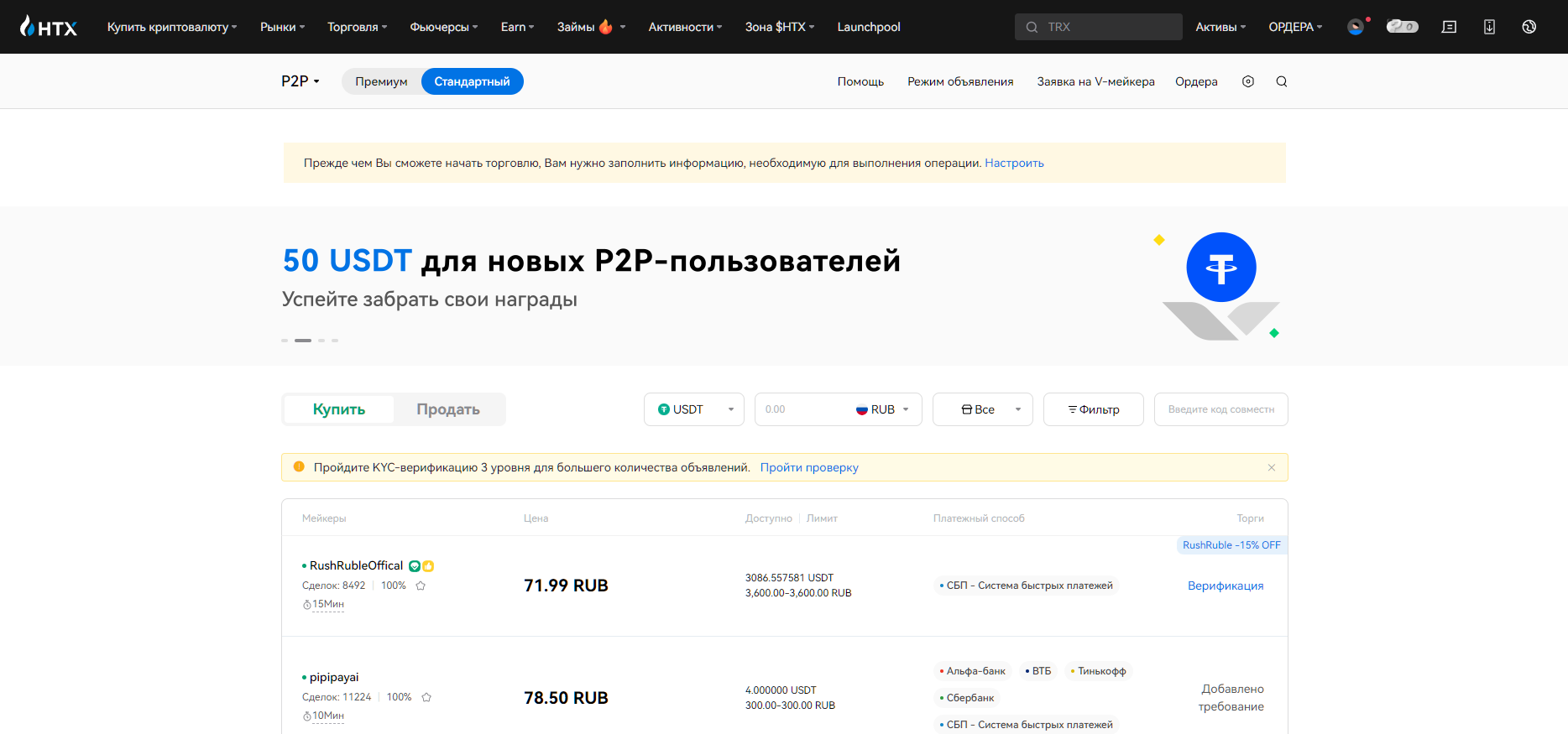1568x734 pixels.
Task: Click the coupon counter badge icon
Action: pyautogui.click(x=1402, y=27)
